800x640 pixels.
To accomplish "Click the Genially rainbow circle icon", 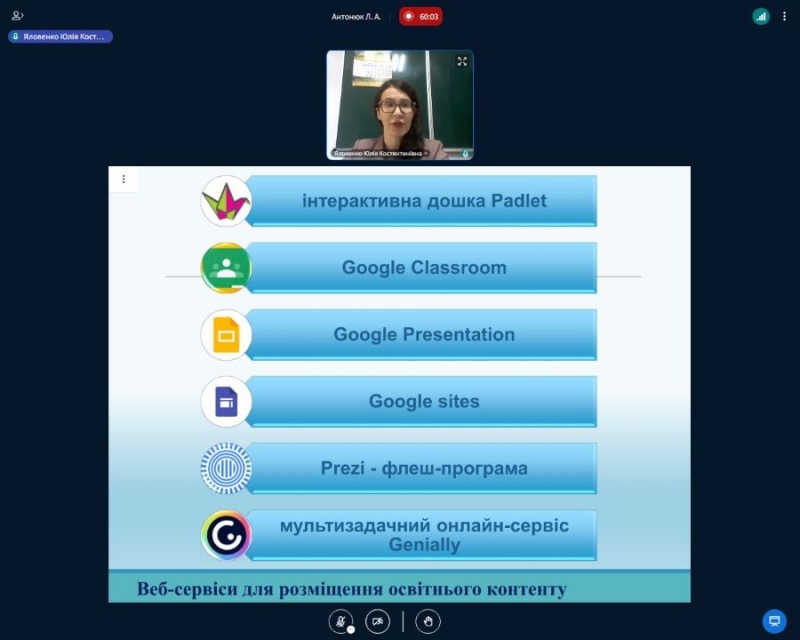I will point(225,535).
